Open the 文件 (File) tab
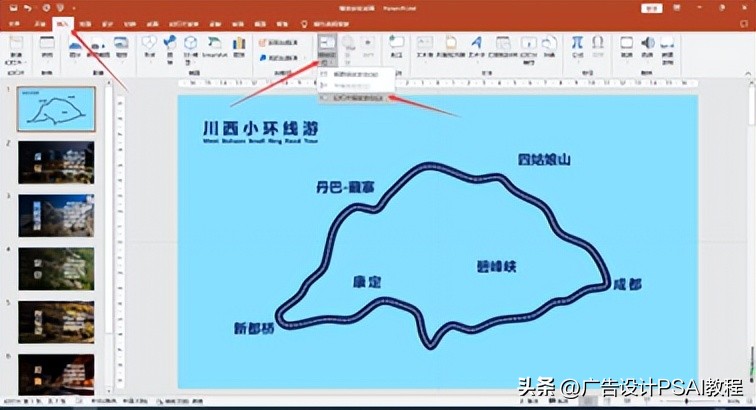This screenshot has width=756, height=410. pyautogui.click(x=15, y=24)
